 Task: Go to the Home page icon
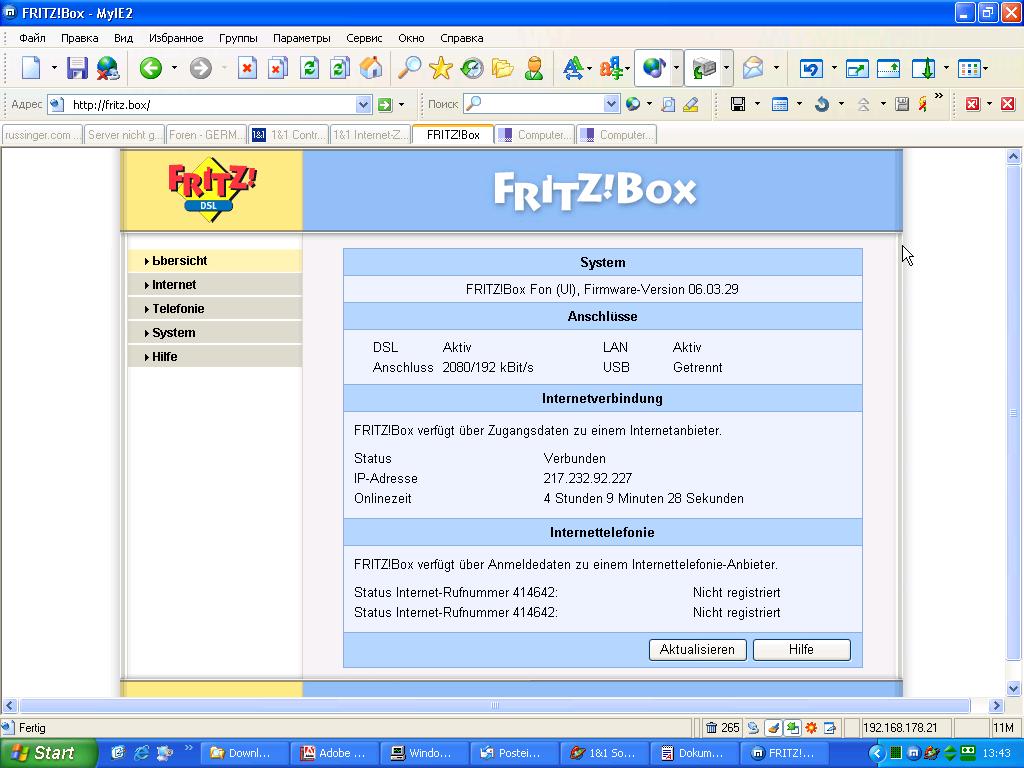(x=371, y=68)
